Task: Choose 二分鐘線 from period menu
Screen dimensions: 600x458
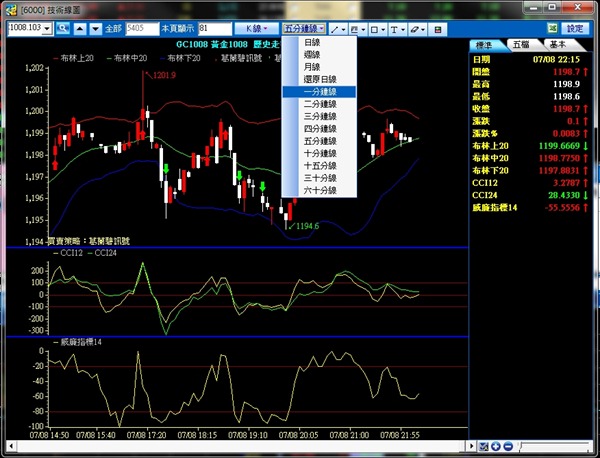Action: [x=319, y=104]
